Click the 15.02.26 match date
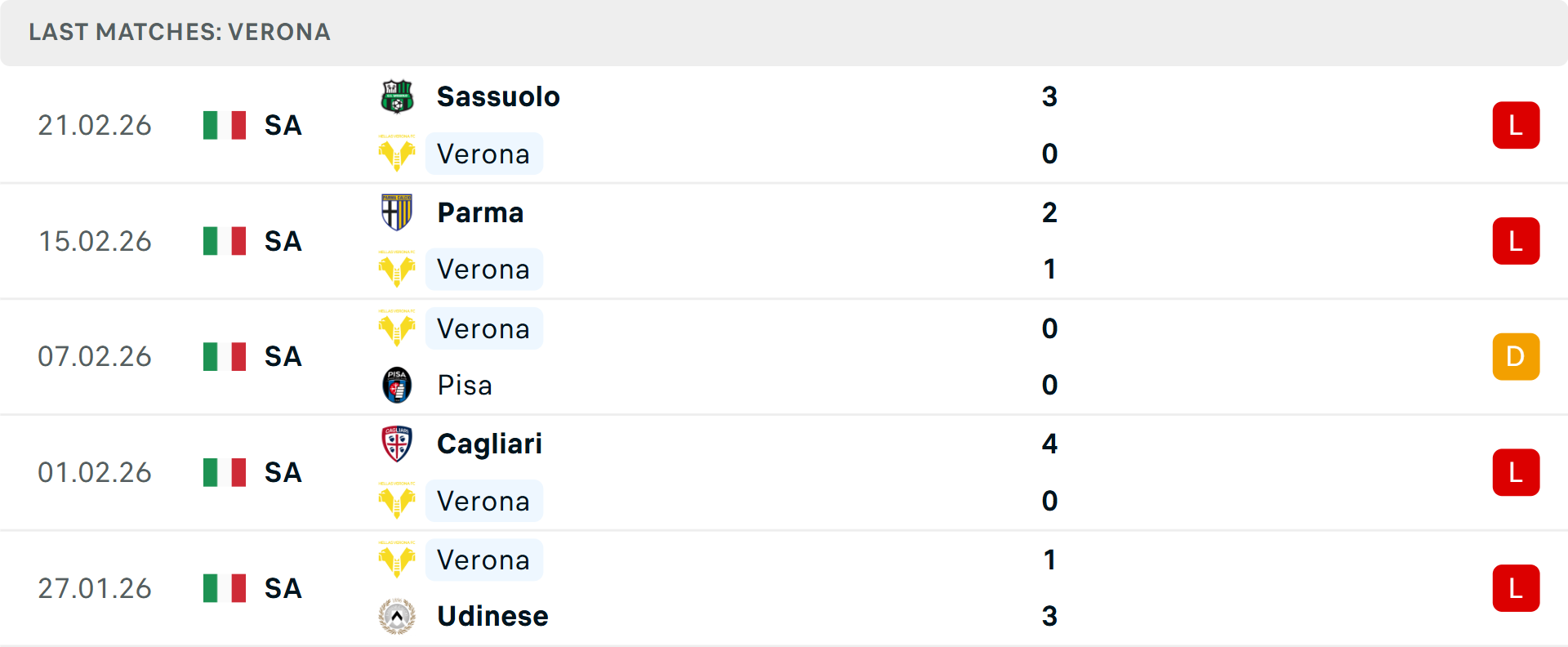The image size is (1568, 647). (x=95, y=241)
